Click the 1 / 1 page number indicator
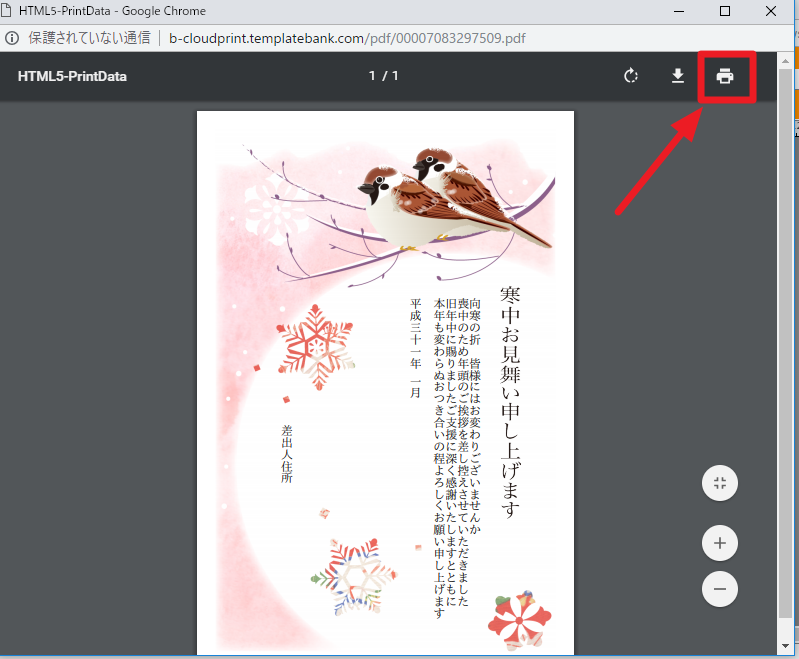The image size is (799, 659). 384,76
